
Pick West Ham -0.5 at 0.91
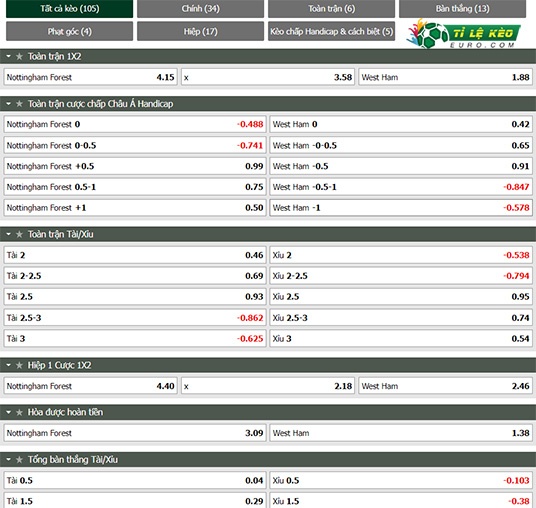(x=401, y=166)
